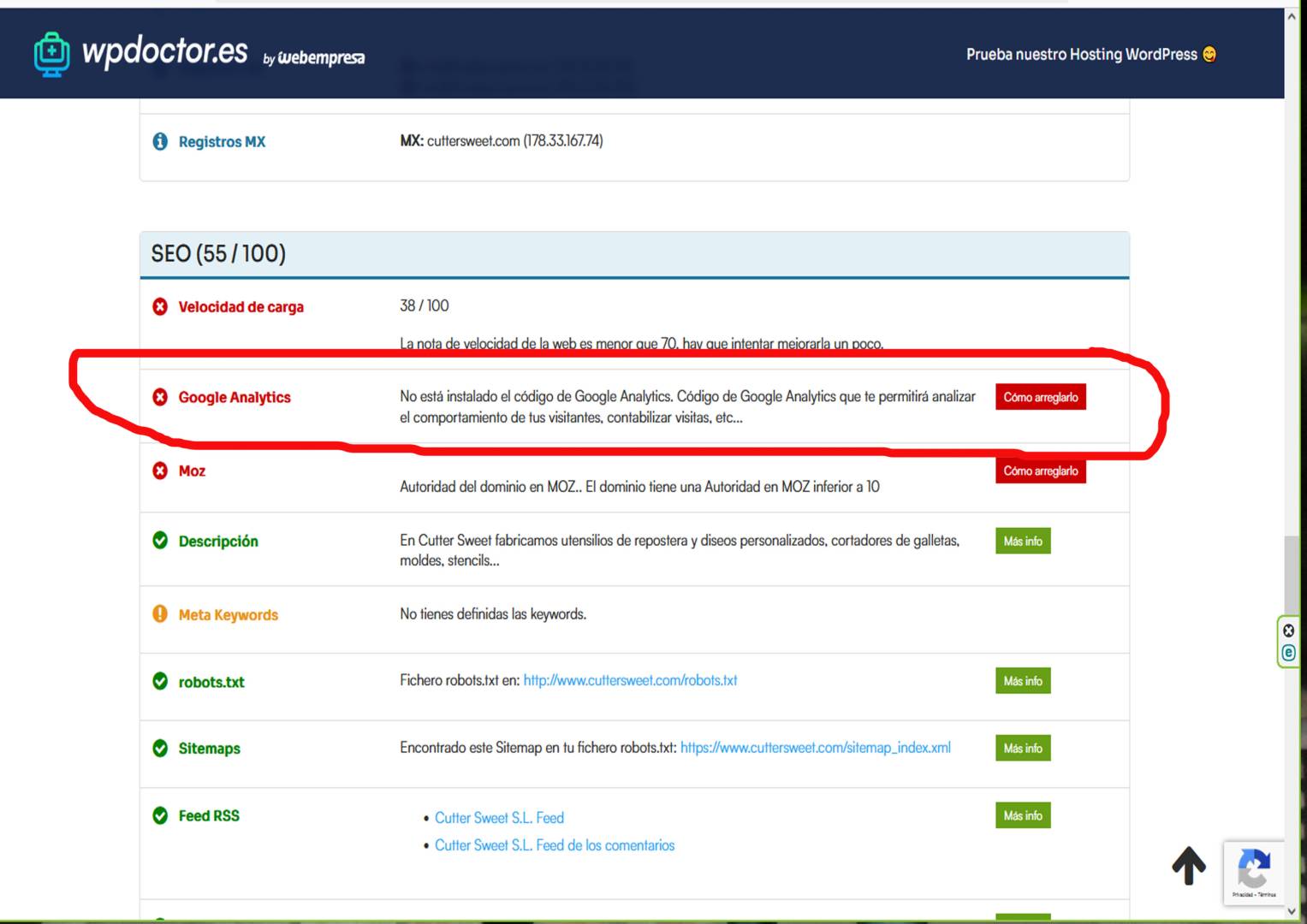Click the side widget 'e' icon

pos(1288,653)
